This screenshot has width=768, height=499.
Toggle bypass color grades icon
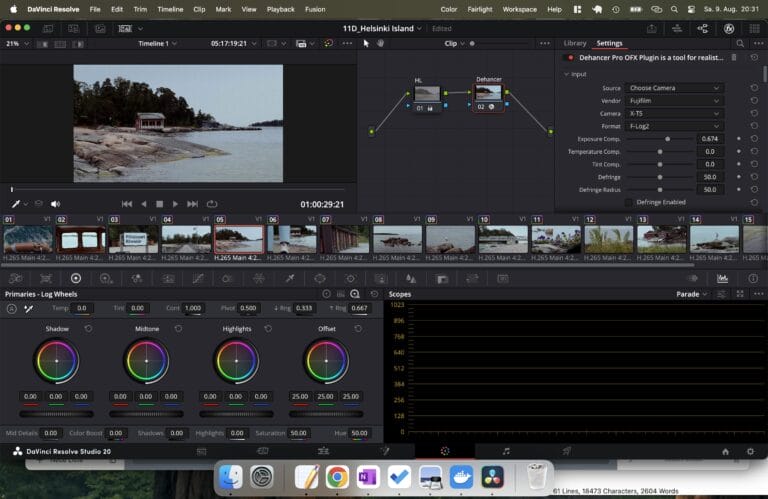(329, 43)
